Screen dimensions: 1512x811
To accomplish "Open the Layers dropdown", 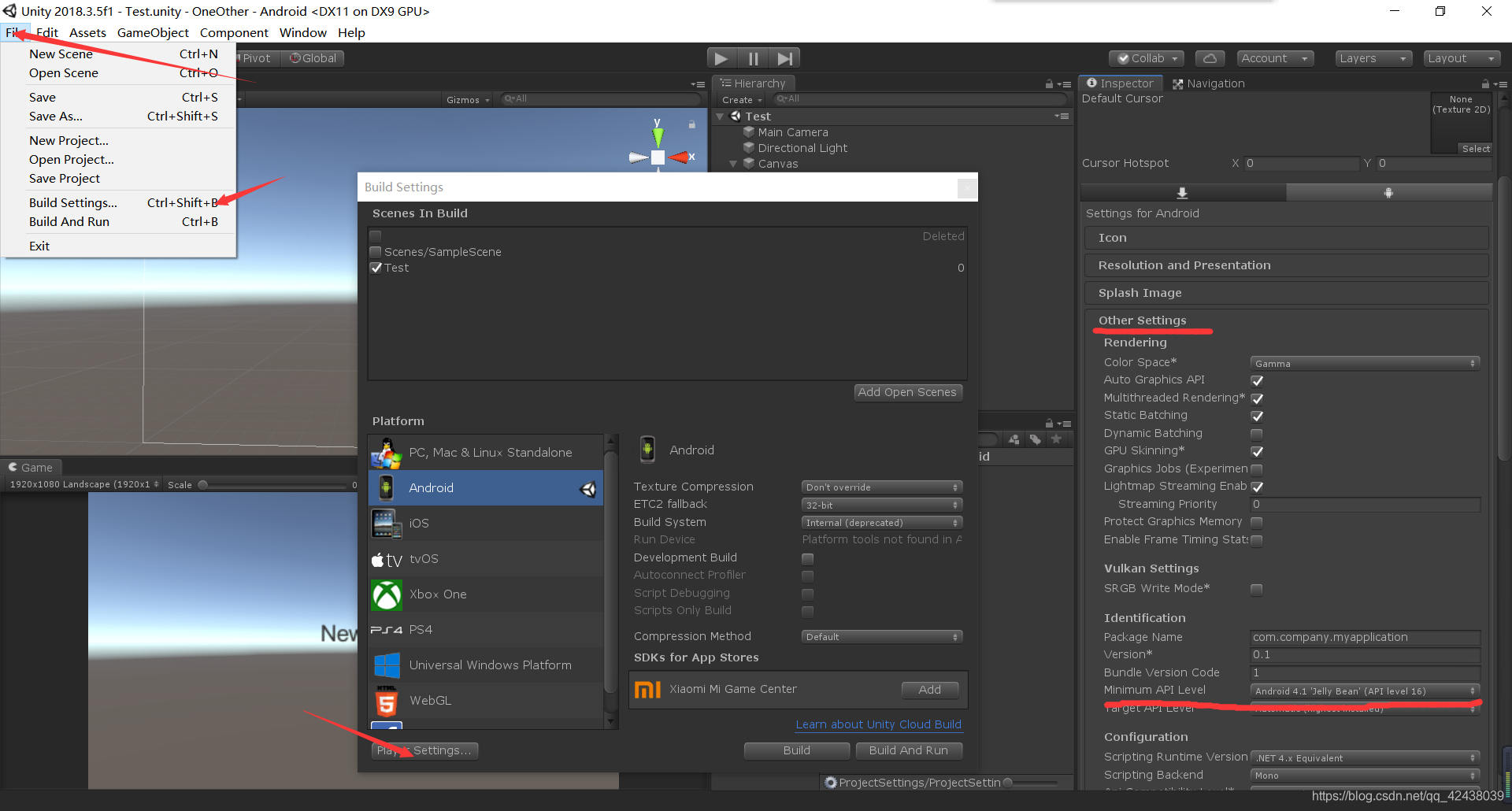I will pyautogui.click(x=1373, y=58).
